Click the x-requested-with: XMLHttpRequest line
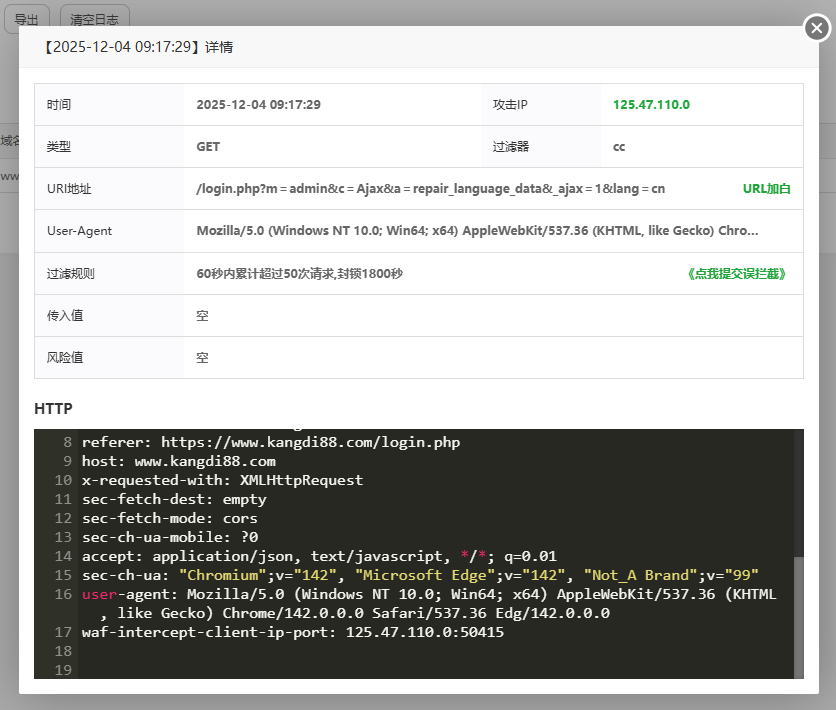Viewport: 836px width, 710px height. tap(222, 480)
